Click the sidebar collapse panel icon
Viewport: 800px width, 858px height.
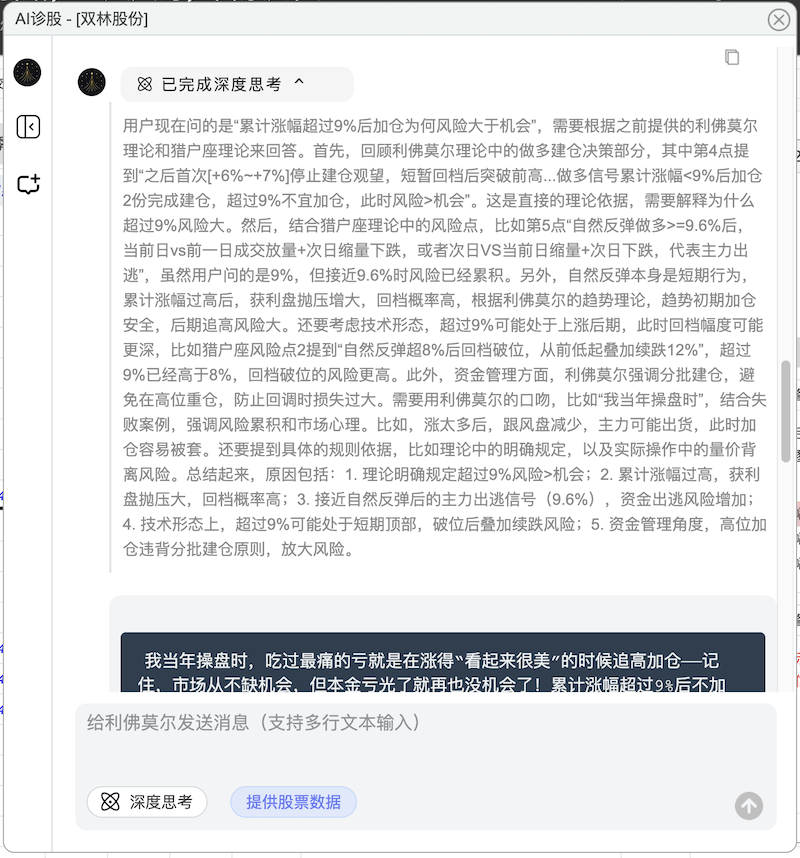[28, 127]
